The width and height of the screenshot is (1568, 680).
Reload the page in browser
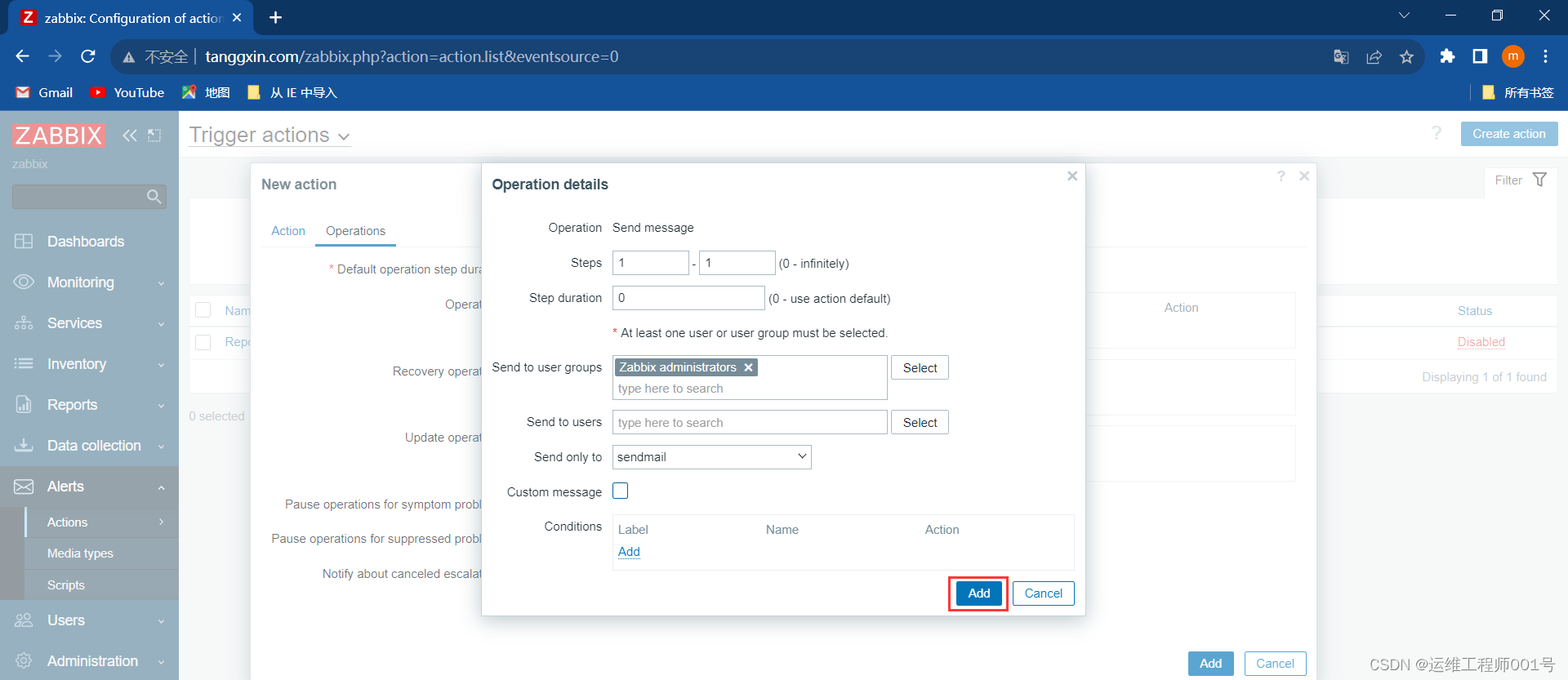click(88, 56)
